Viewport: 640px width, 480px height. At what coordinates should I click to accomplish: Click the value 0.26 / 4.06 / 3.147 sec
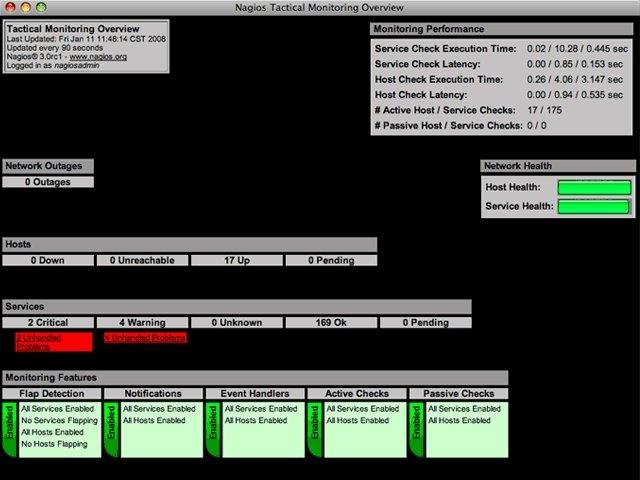coord(575,80)
